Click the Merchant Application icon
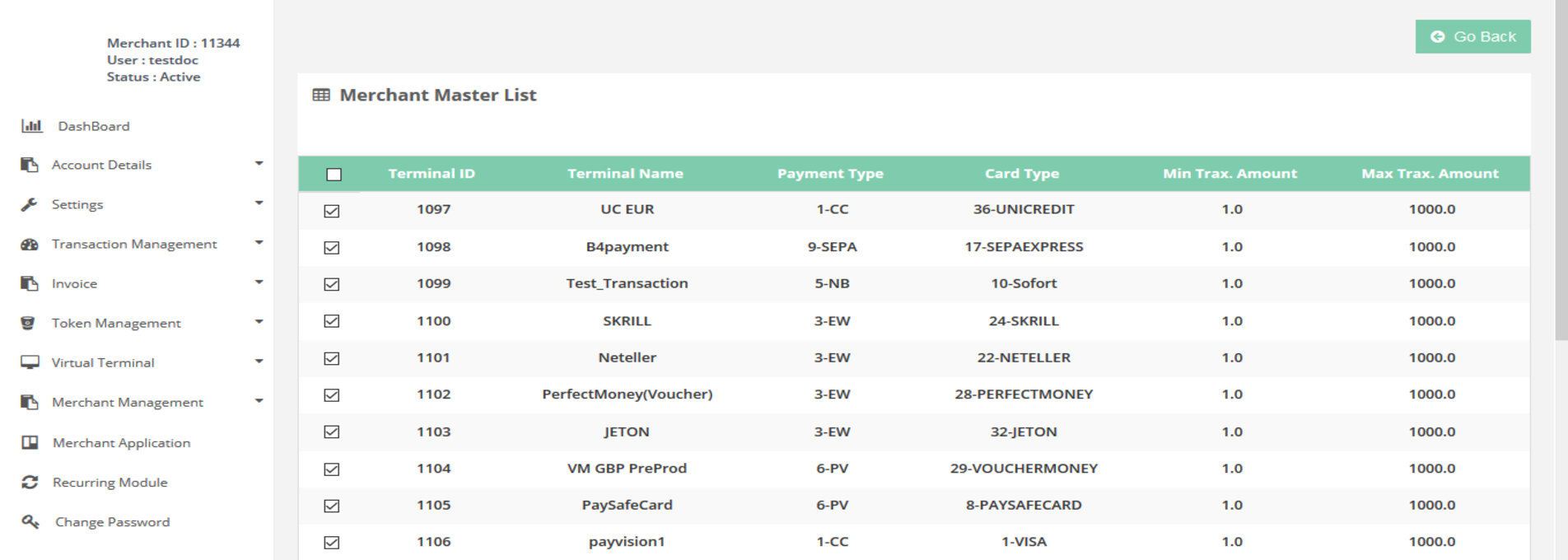 [30, 443]
